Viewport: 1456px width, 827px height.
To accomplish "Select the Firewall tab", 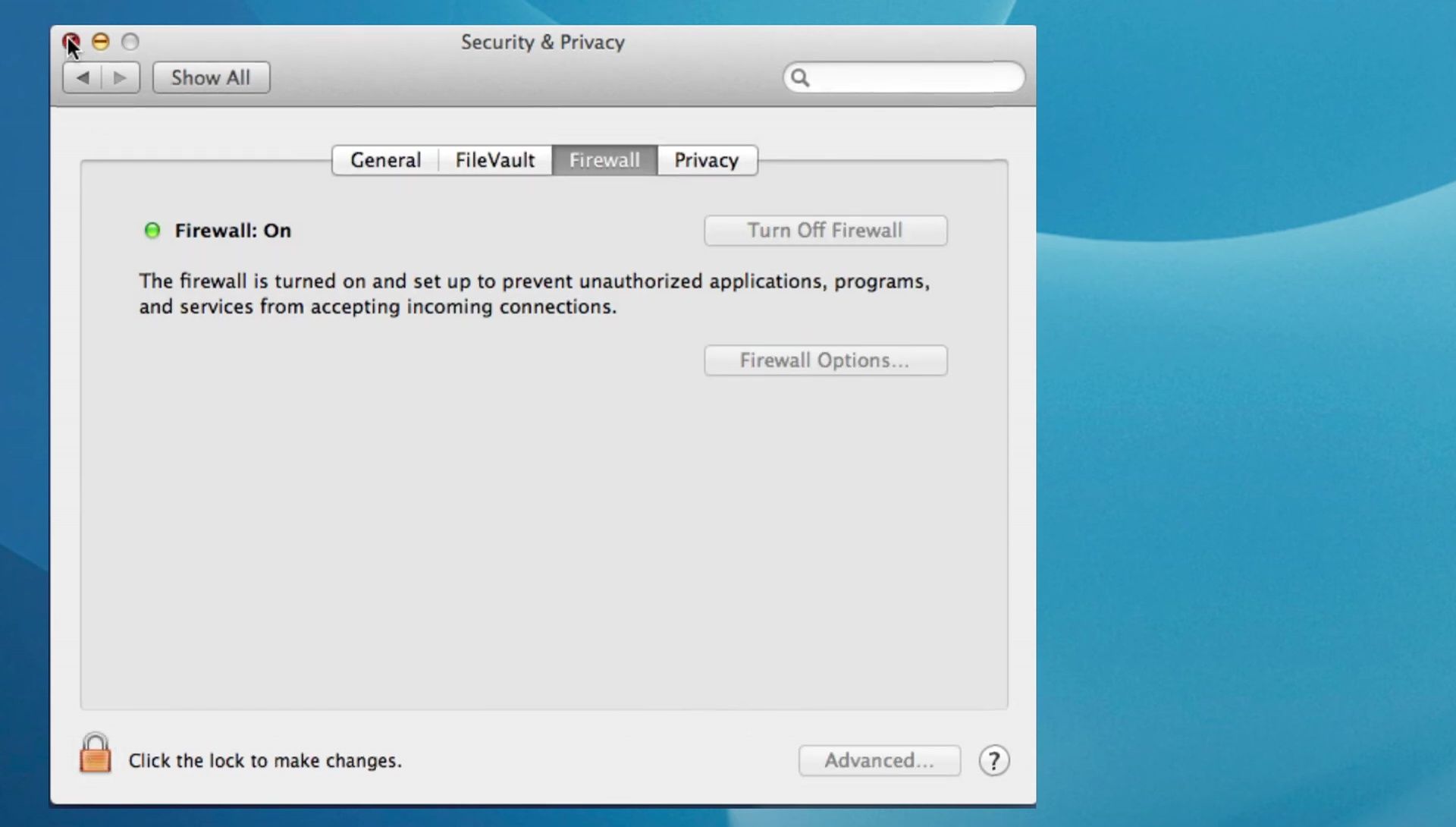I will (604, 160).
